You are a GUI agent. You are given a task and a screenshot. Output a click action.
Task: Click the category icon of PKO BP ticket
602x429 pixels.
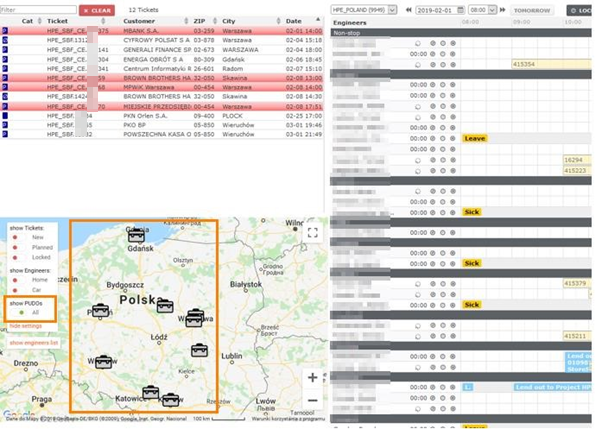point(5,125)
